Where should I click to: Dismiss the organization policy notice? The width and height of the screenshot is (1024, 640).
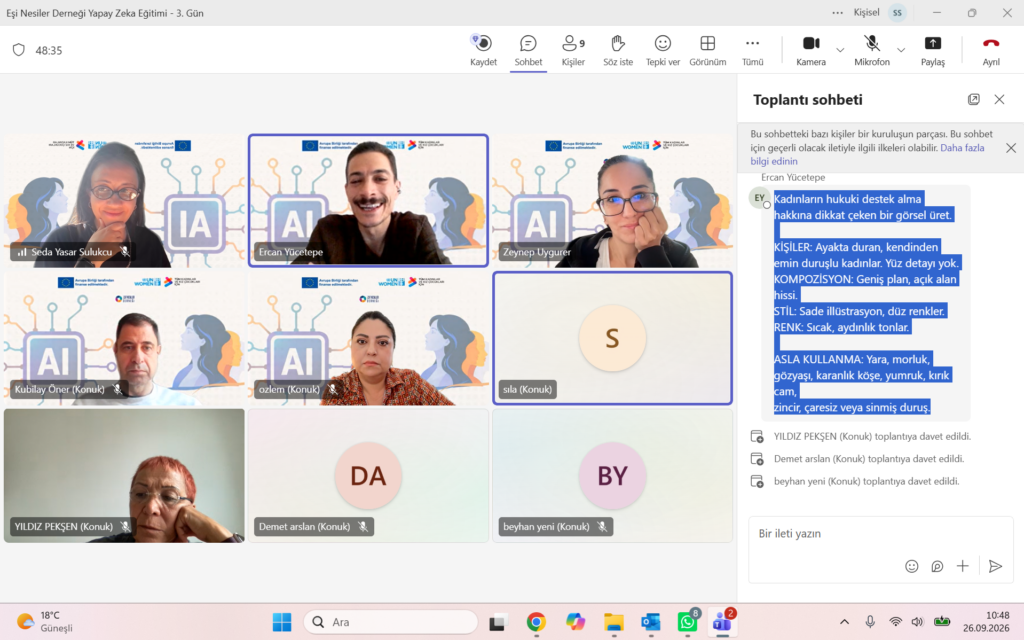coord(1011,148)
